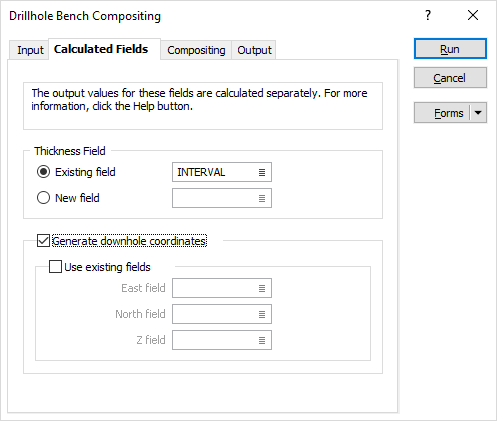Click the Cancel button
Screen dimensions: 497x424
(450, 78)
